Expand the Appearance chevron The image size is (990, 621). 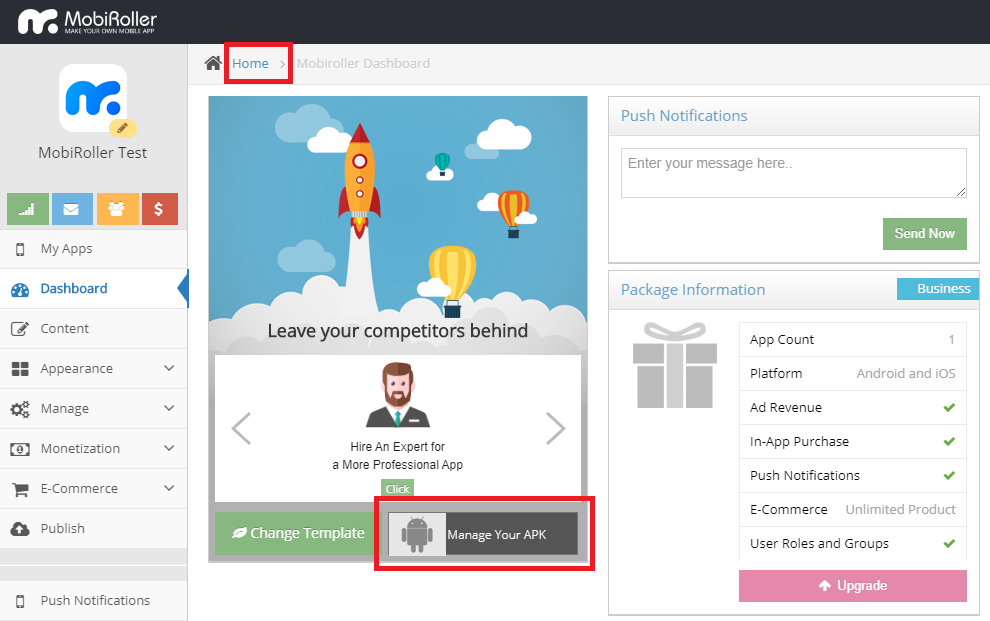(x=169, y=368)
